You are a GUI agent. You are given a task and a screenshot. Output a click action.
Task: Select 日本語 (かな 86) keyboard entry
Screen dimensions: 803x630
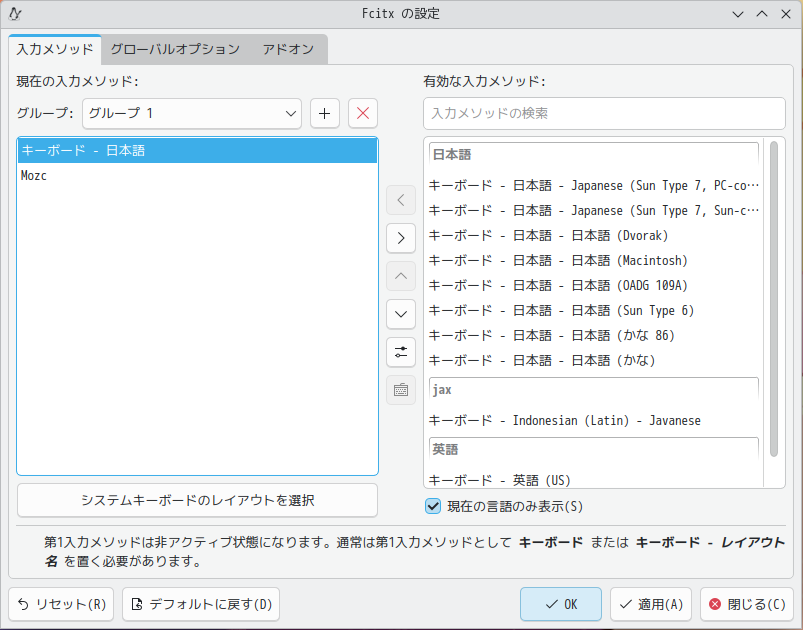[x=593, y=335]
